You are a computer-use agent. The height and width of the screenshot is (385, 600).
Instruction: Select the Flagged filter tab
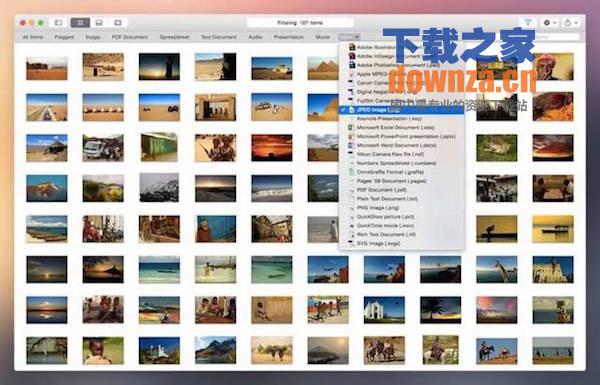(64, 37)
